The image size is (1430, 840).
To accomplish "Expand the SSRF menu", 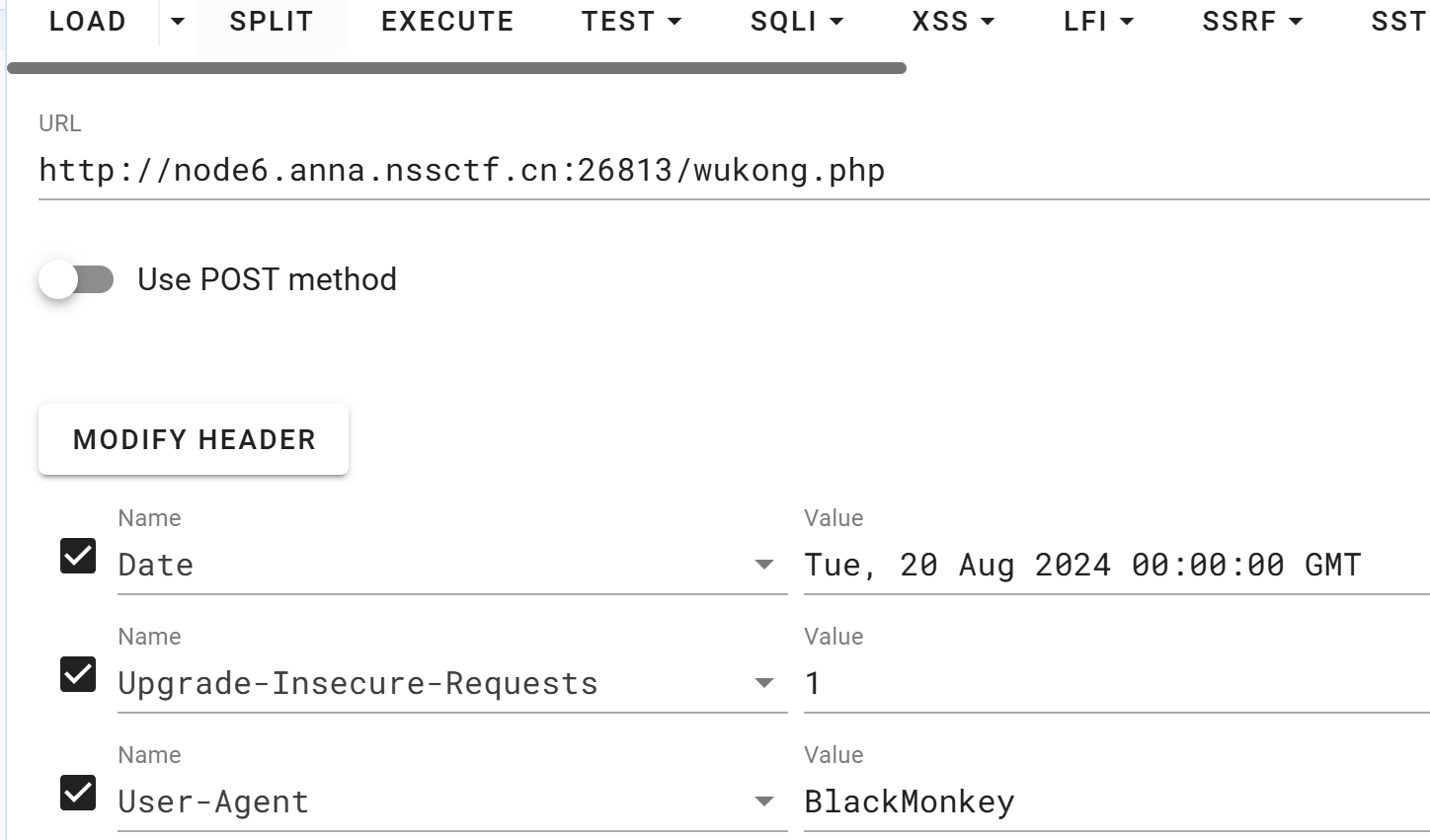I will click(1252, 22).
